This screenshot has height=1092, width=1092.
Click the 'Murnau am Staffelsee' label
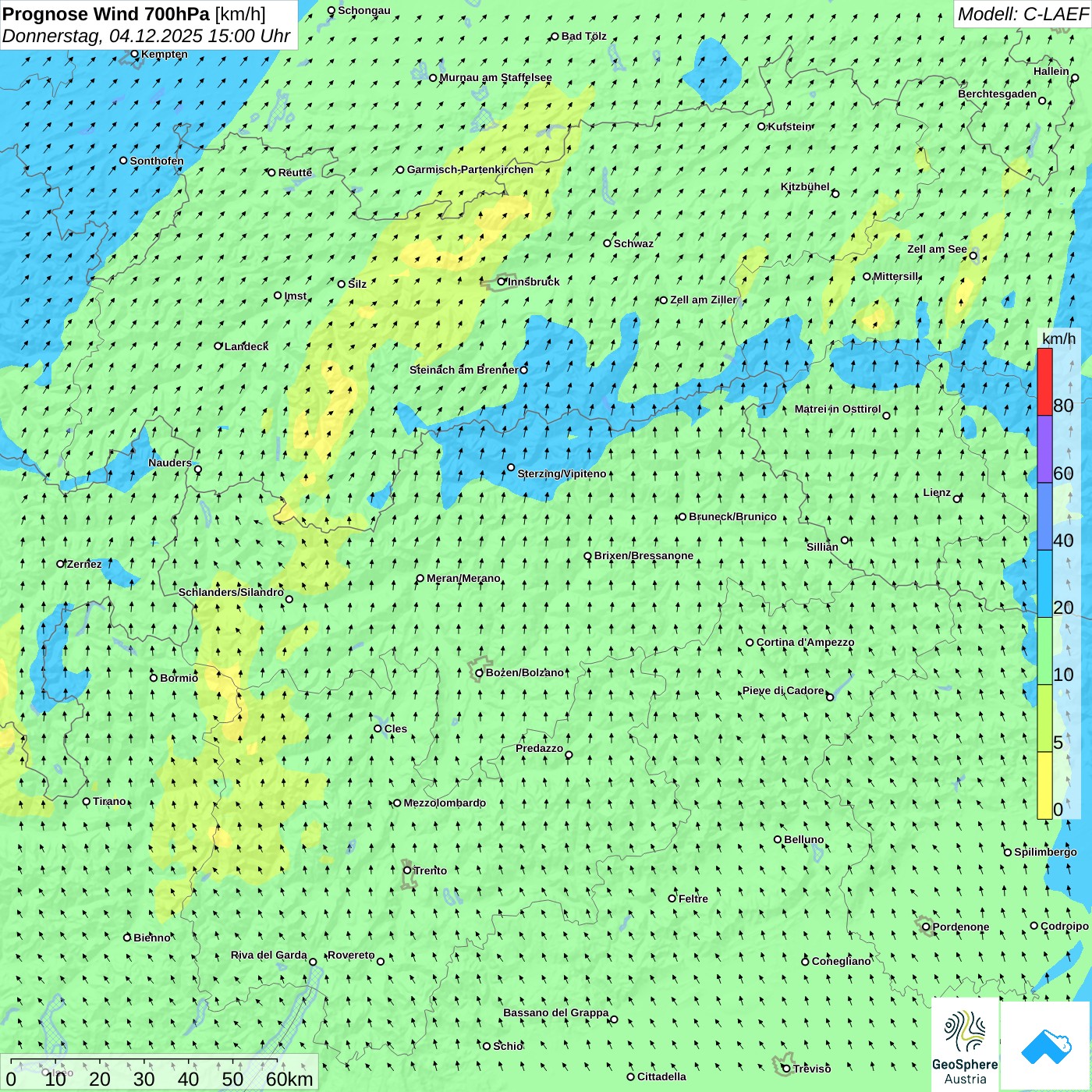[x=495, y=77]
